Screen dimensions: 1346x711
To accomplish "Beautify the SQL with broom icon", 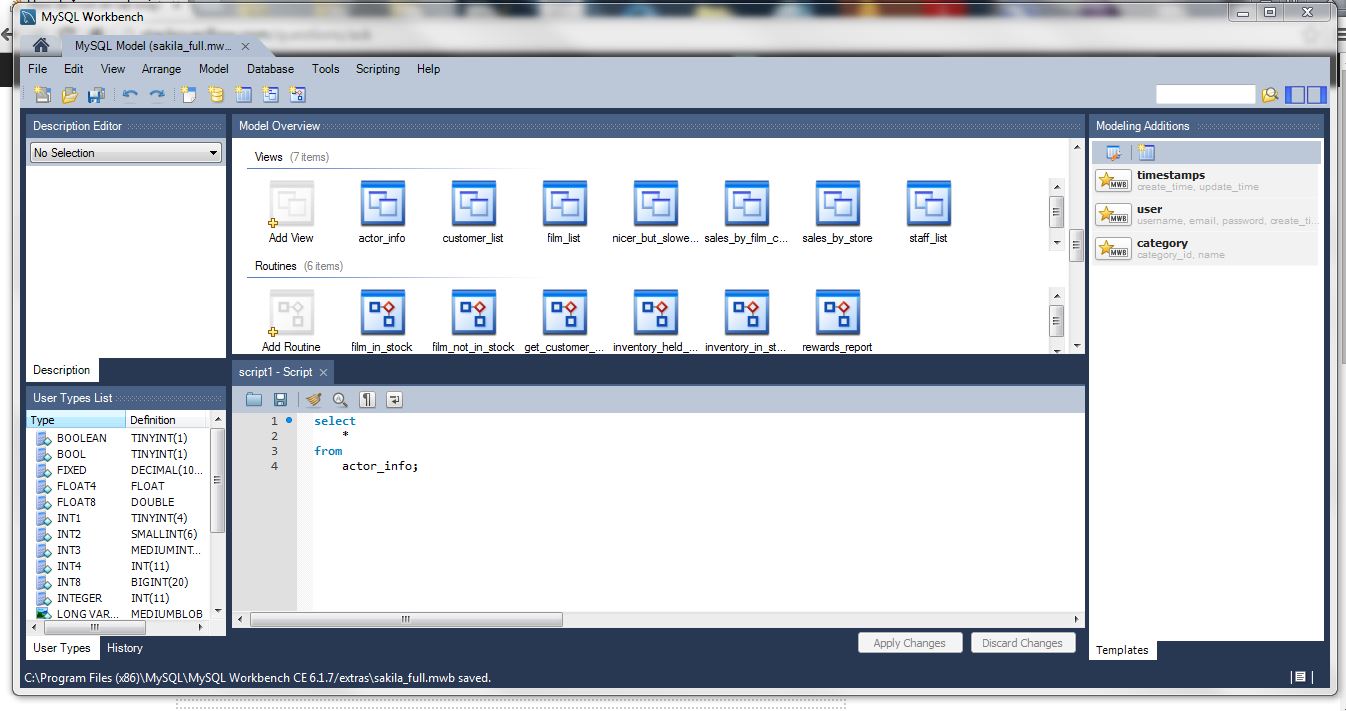I will 314,399.
